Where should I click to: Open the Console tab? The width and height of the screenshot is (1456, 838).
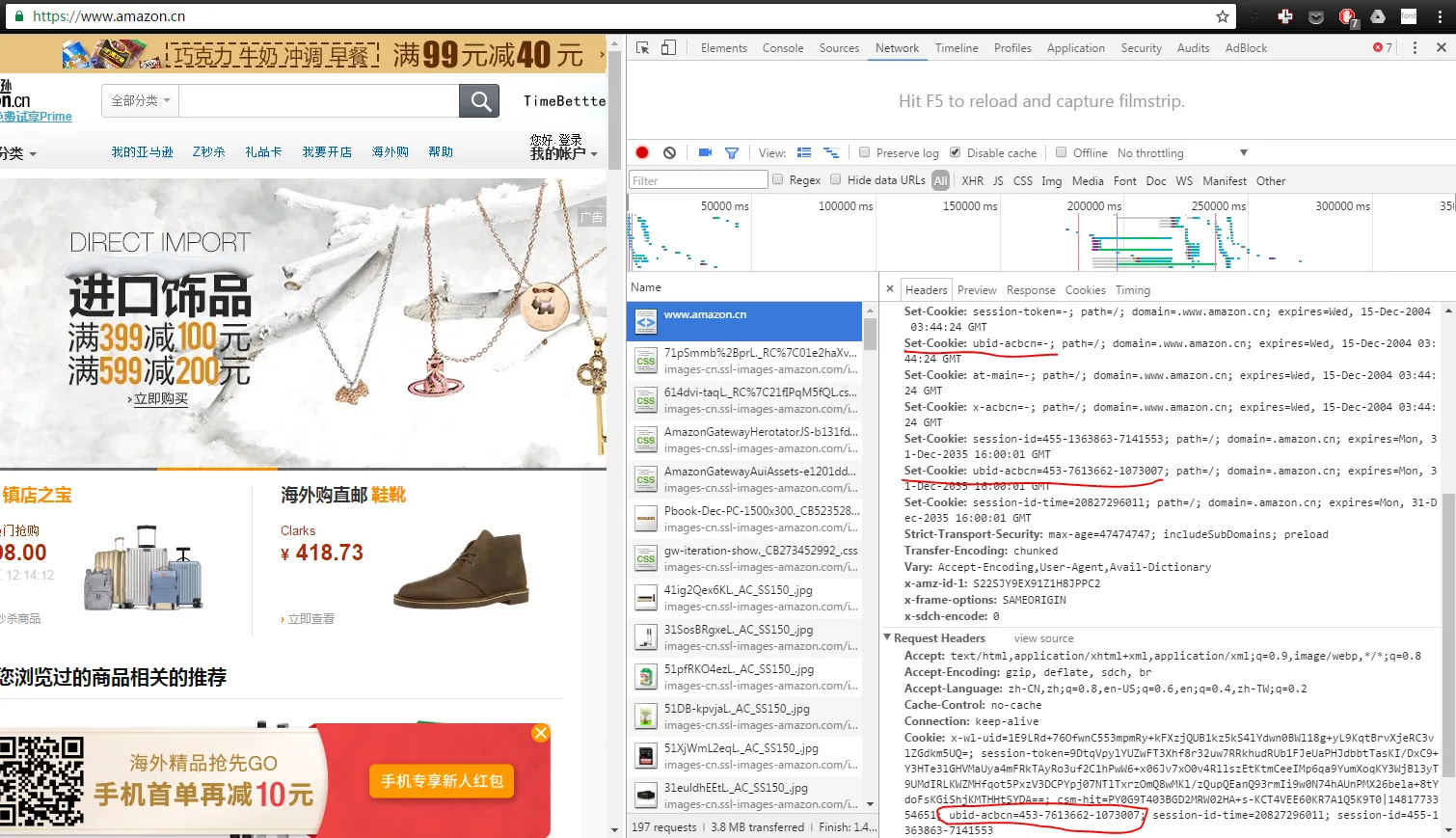coord(782,47)
